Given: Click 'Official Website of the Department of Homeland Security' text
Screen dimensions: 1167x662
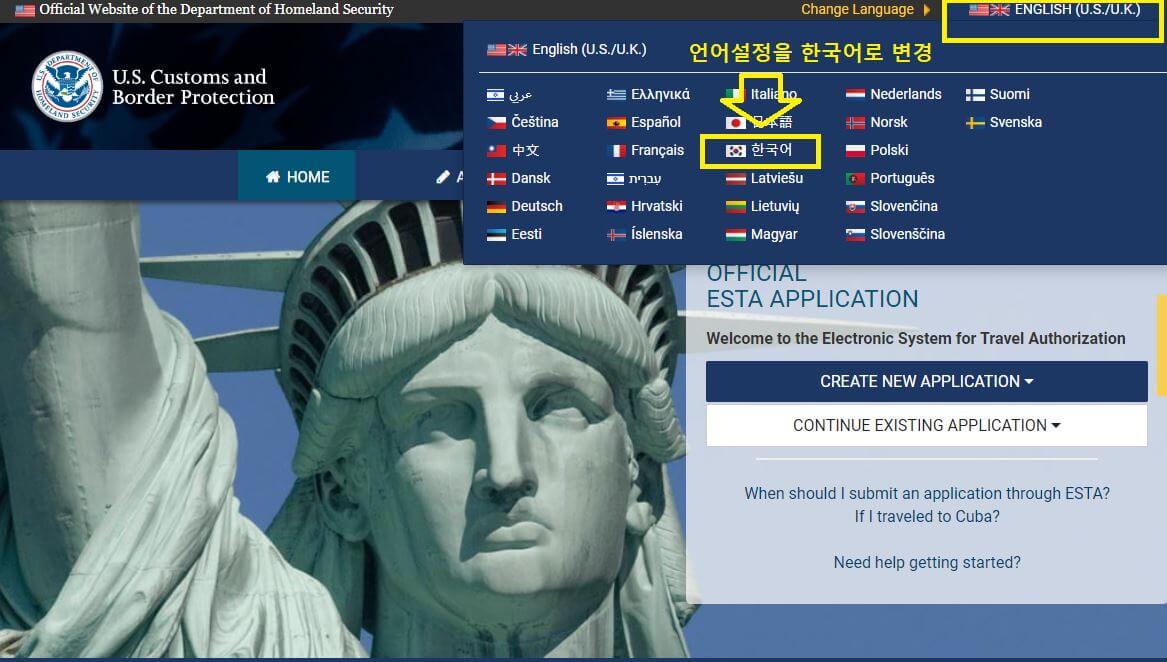Looking at the screenshot, I should click(216, 10).
